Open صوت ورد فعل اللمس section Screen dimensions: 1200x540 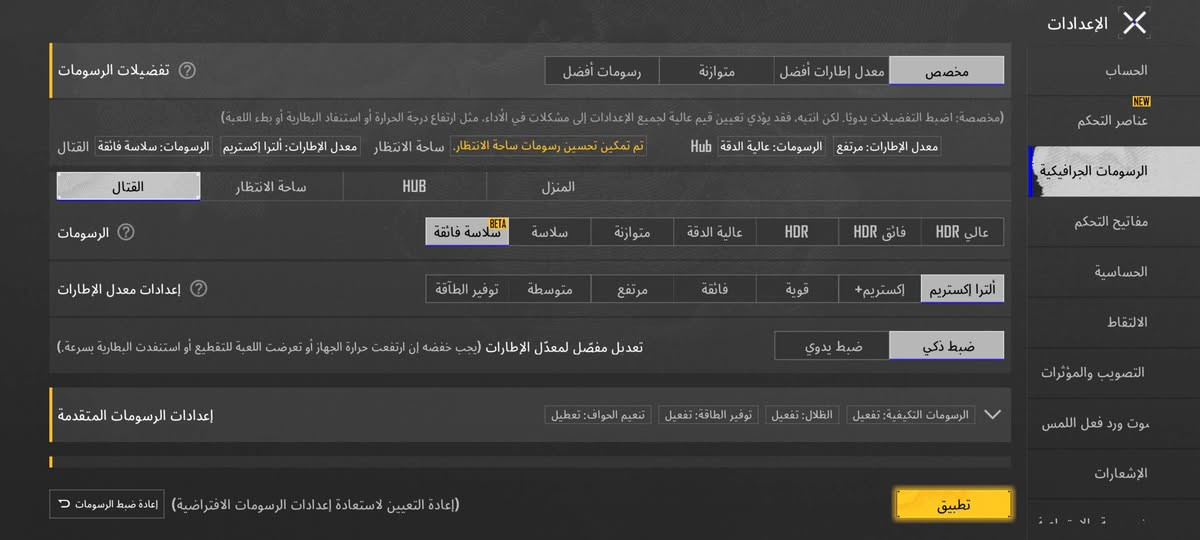coord(1114,423)
